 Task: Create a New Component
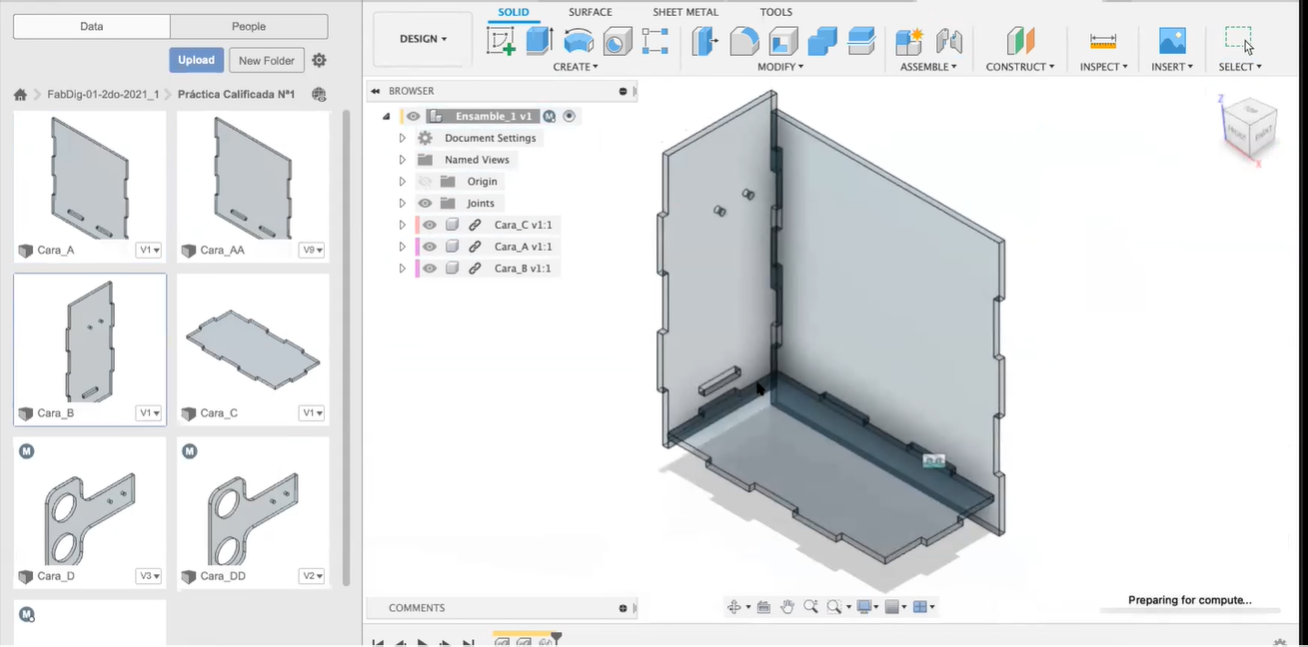(x=909, y=41)
